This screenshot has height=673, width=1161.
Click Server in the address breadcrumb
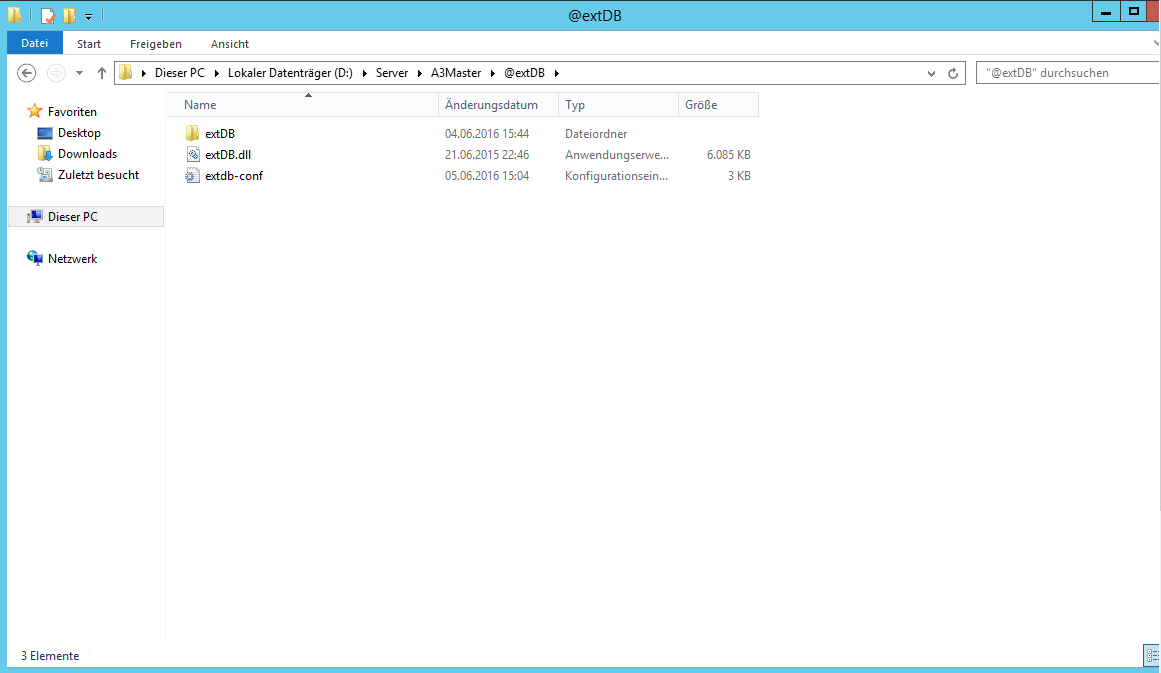tap(392, 73)
